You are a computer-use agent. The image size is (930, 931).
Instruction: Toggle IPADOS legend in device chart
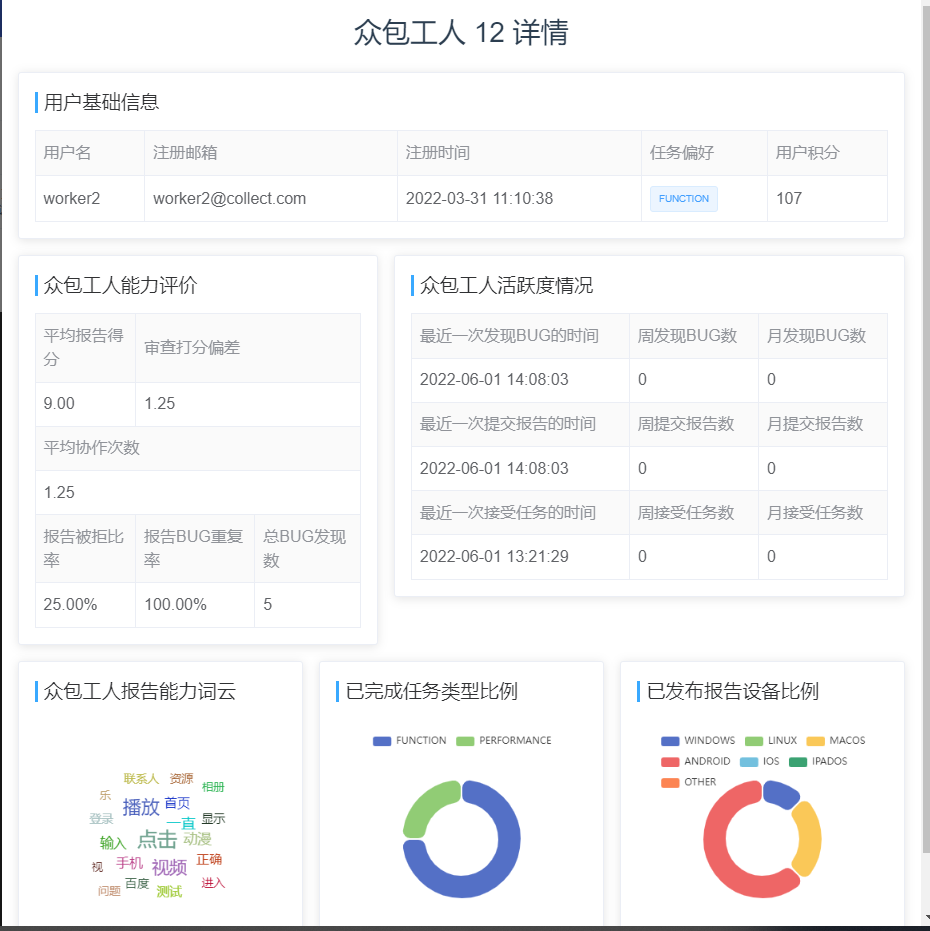[818, 761]
